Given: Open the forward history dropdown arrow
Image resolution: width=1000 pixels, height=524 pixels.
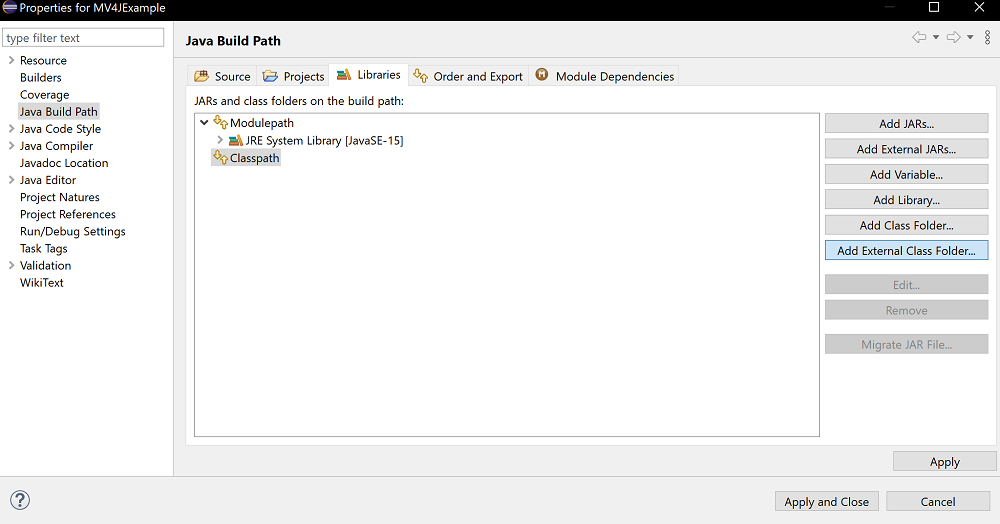Looking at the screenshot, I should click(x=970, y=38).
